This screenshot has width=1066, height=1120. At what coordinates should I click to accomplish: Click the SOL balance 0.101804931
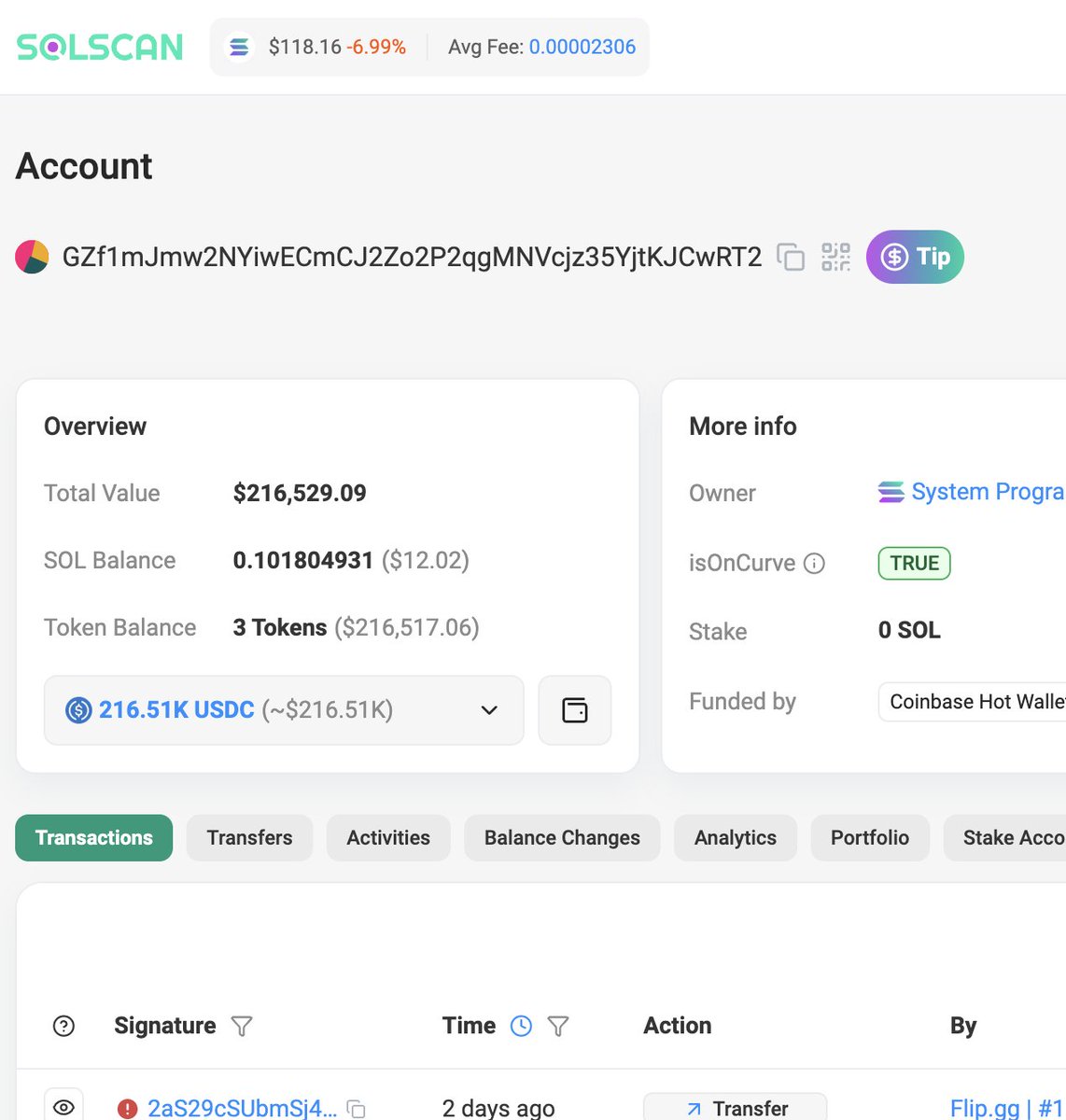click(x=303, y=560)
